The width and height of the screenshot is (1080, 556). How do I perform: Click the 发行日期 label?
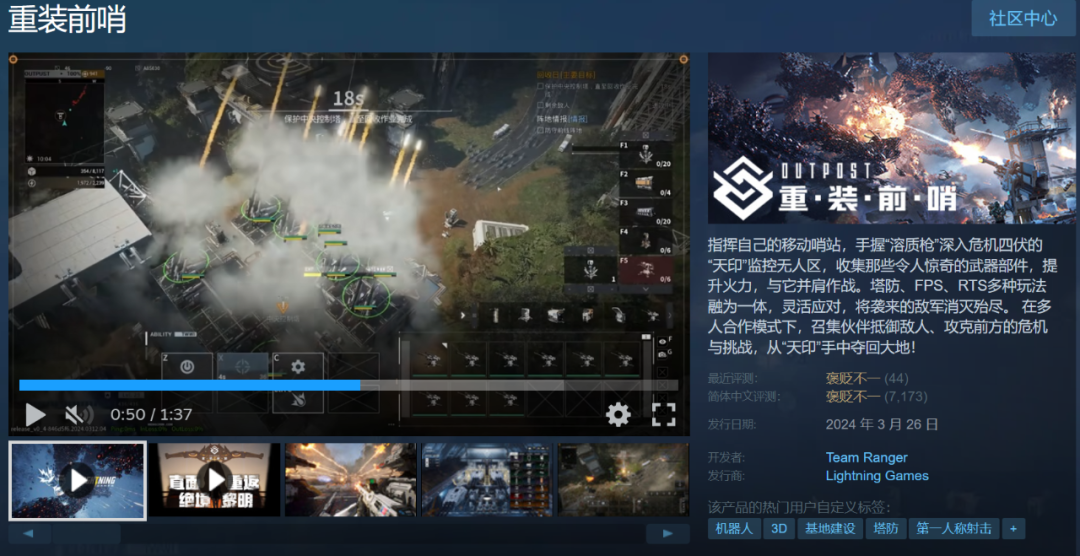coord(732,424)
